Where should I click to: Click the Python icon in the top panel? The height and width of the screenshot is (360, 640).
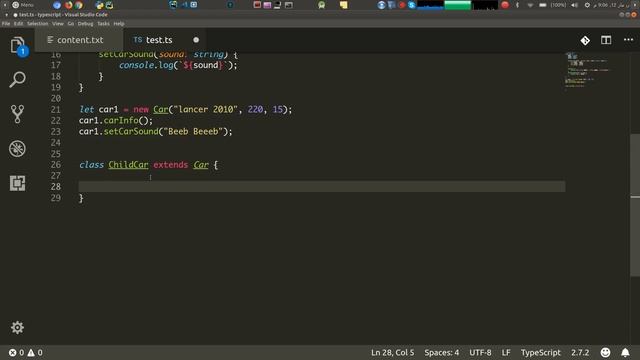pyautogui.click(x=100, y=5)
